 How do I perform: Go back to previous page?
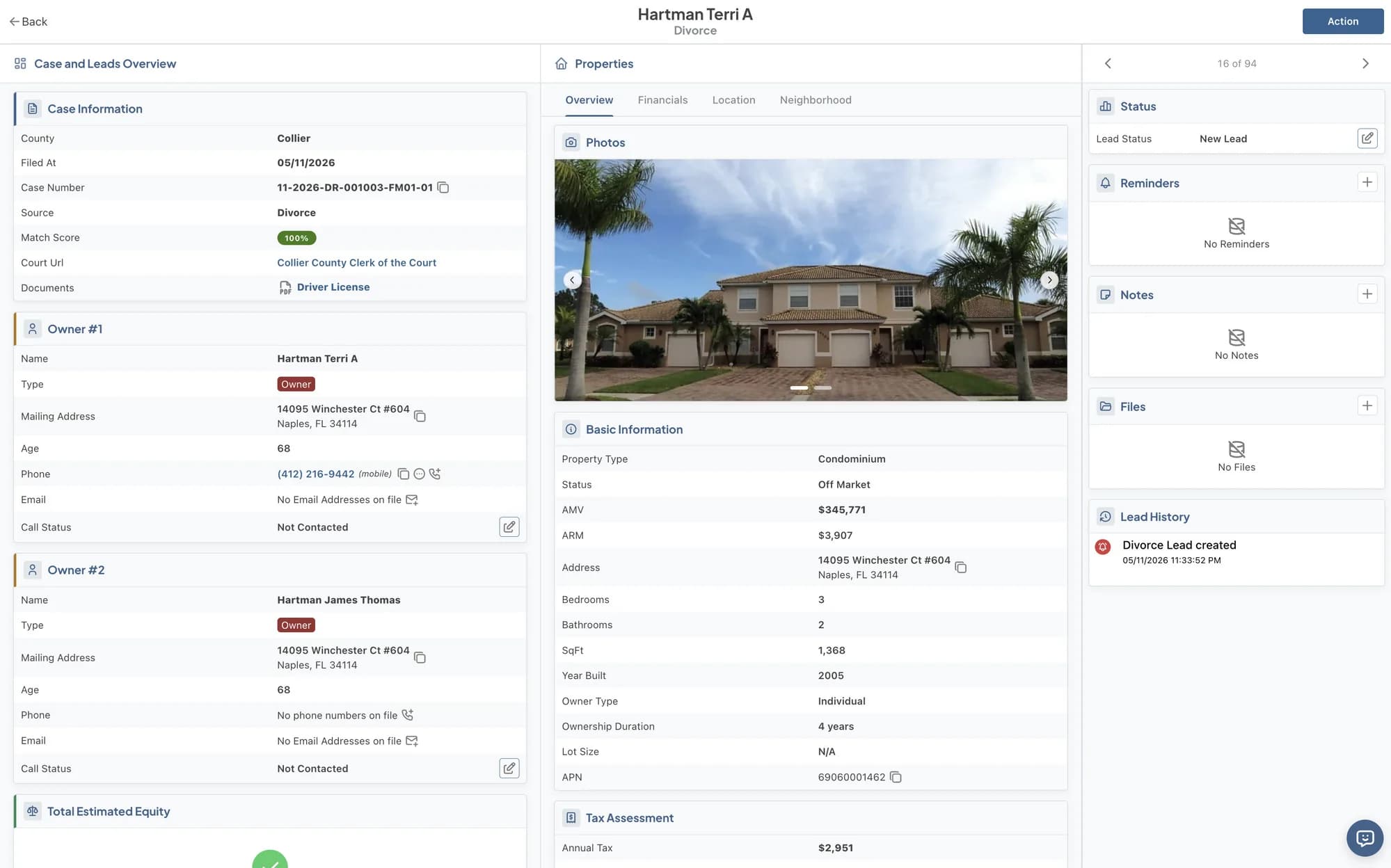(x=29, y=22)
